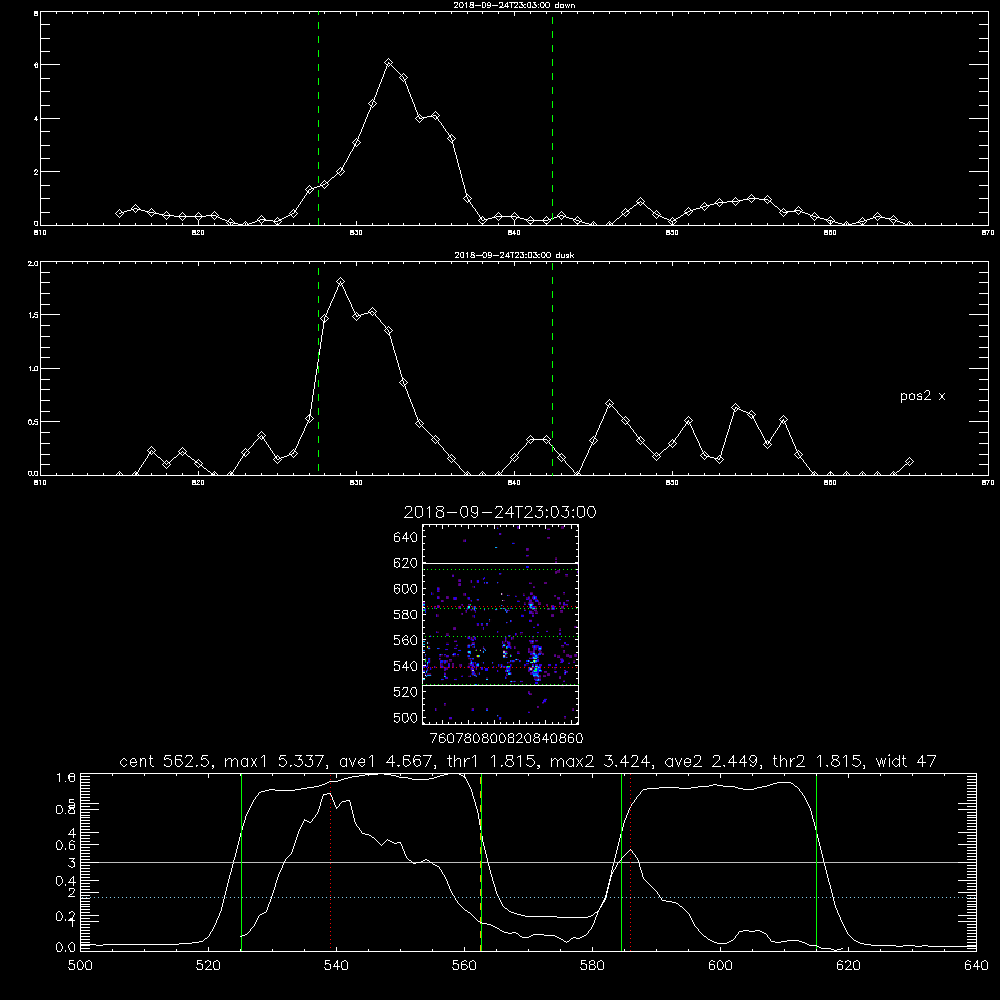Click the '620' label on the heatmap y-axis
Image resolution: width=1000 pixels, height=1000 pixels.
tap(406, 563)
